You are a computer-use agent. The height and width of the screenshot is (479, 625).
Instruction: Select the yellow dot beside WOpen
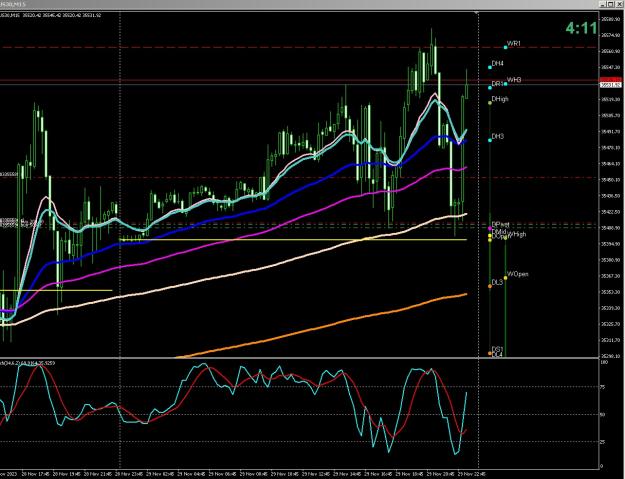pyautogui.click(x=505, y=278)
